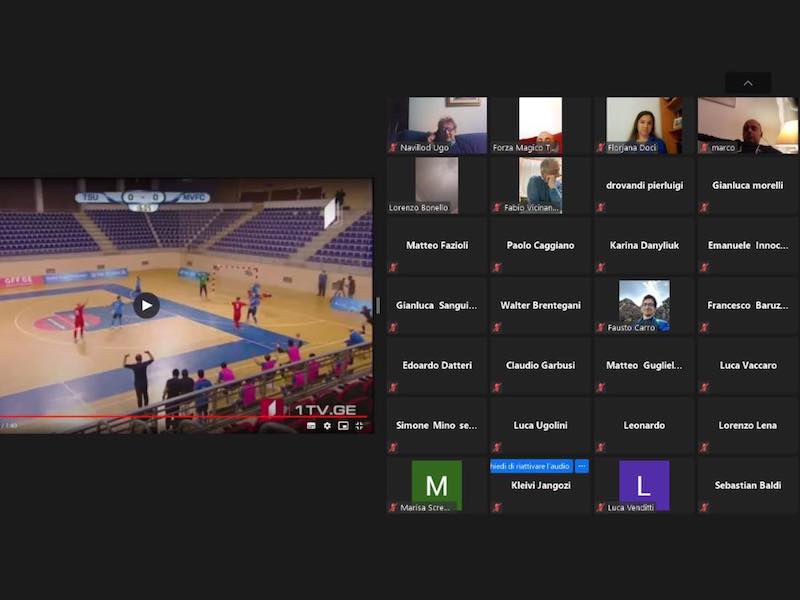Screen dimensions: 800x600
Task: Click muted mic icon on Lorenzo Lena
Action: (705, 447)
